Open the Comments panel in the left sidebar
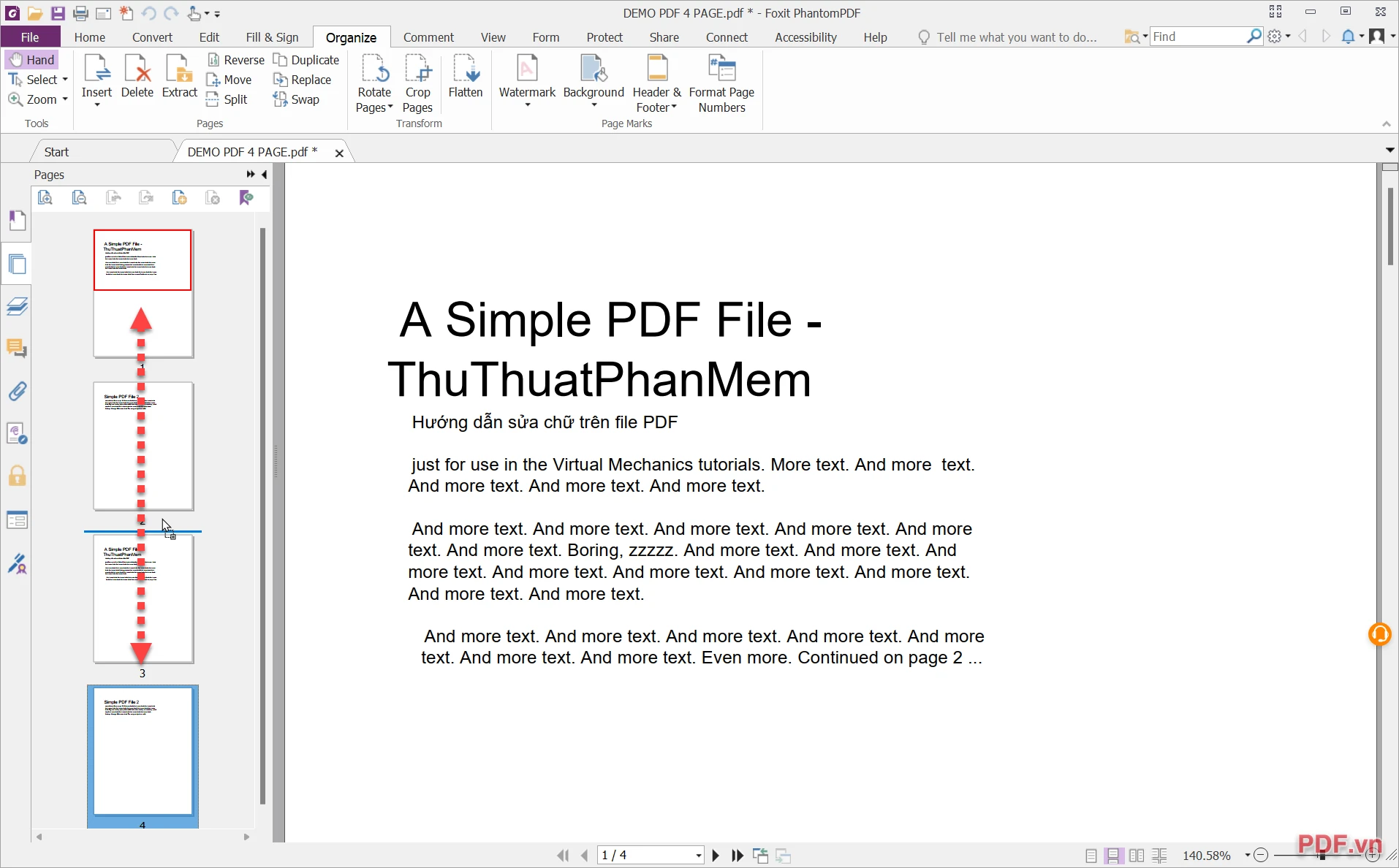The height and width of the screenshot is (868, 1399). (17, 349)
